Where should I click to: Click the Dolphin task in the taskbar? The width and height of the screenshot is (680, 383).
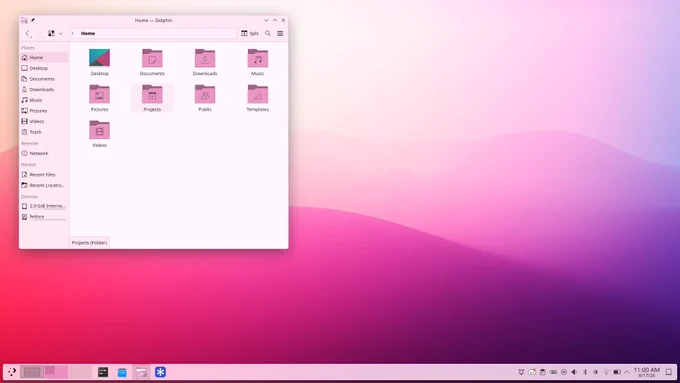coord(141,372)
